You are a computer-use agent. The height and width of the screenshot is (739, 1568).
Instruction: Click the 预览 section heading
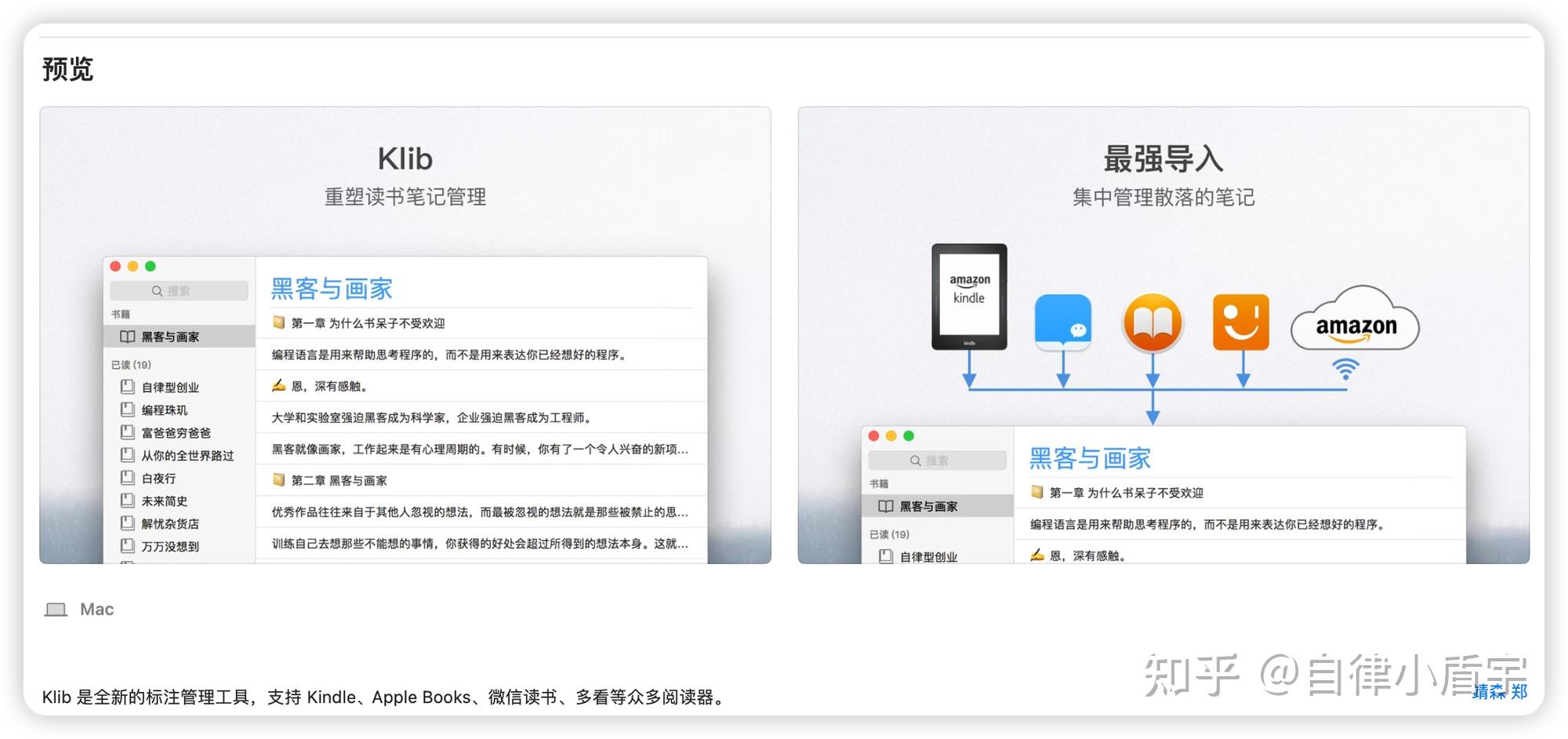coord(67,69)
